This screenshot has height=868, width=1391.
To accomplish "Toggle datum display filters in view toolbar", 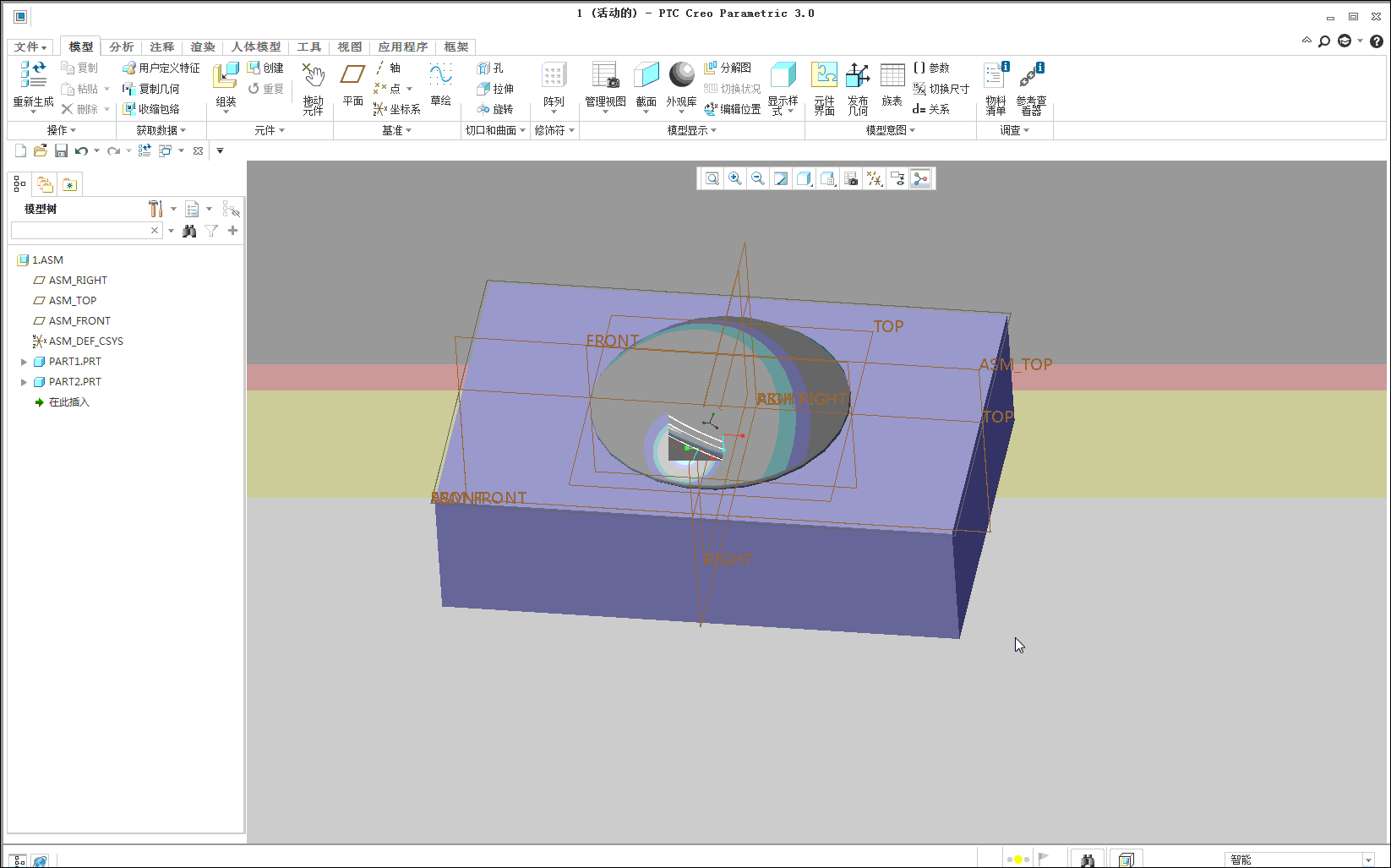I will 875,178.
